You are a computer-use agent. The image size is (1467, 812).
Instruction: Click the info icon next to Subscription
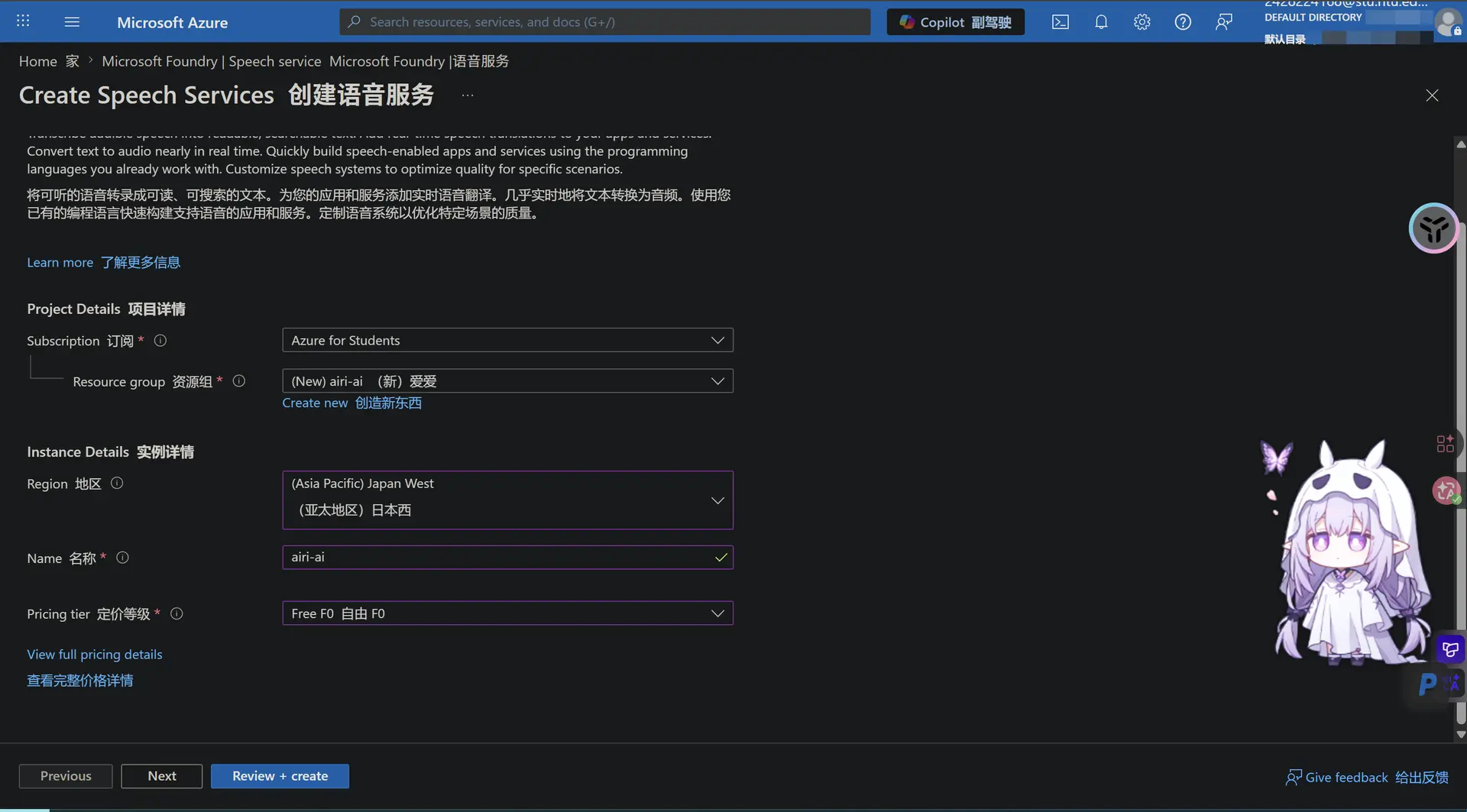160,341
